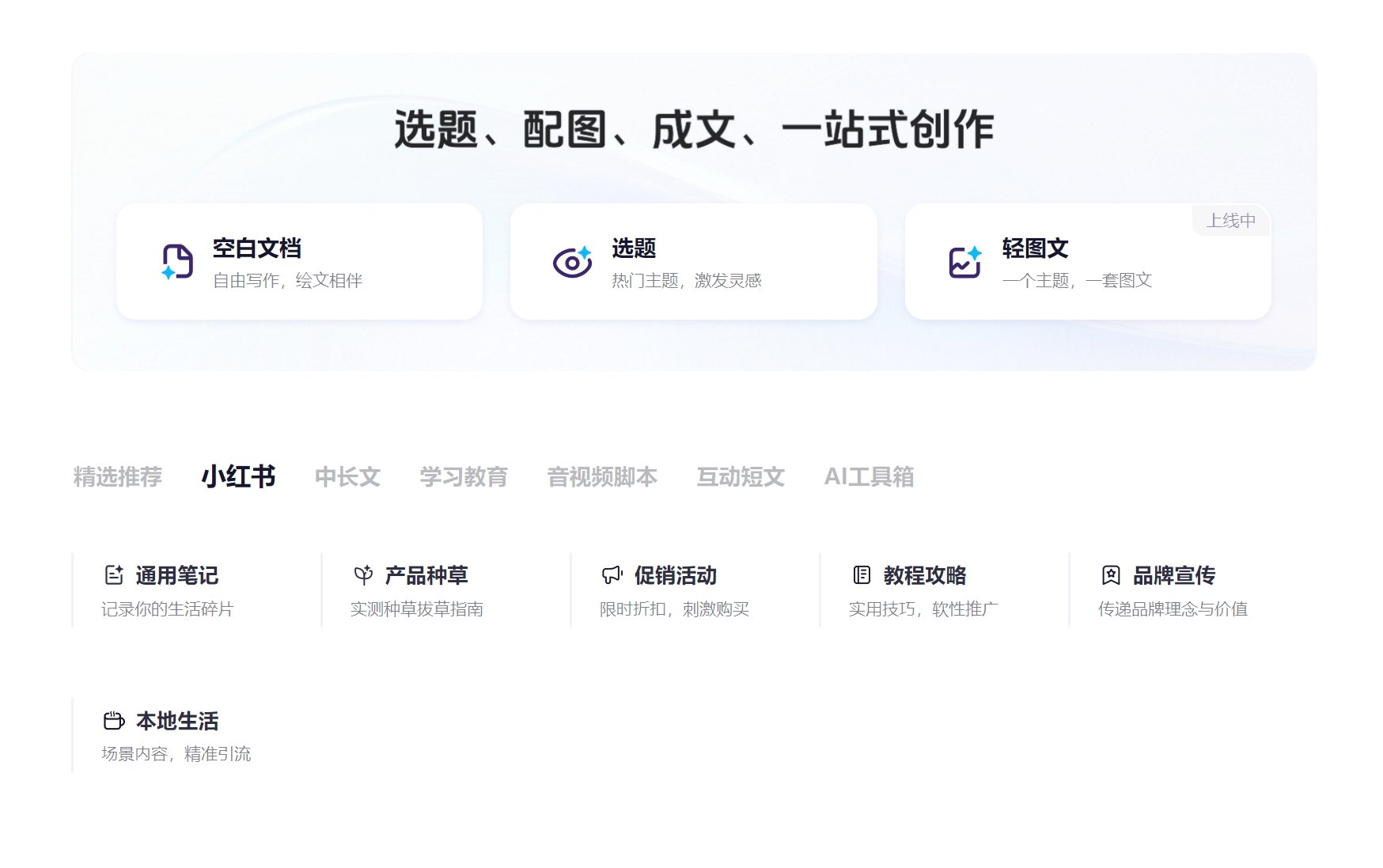Image resolution: width=1383 pixels, height=868 pixels.
Task: Switch to the 音视频脚本 tab
Action: pos(603,476)
